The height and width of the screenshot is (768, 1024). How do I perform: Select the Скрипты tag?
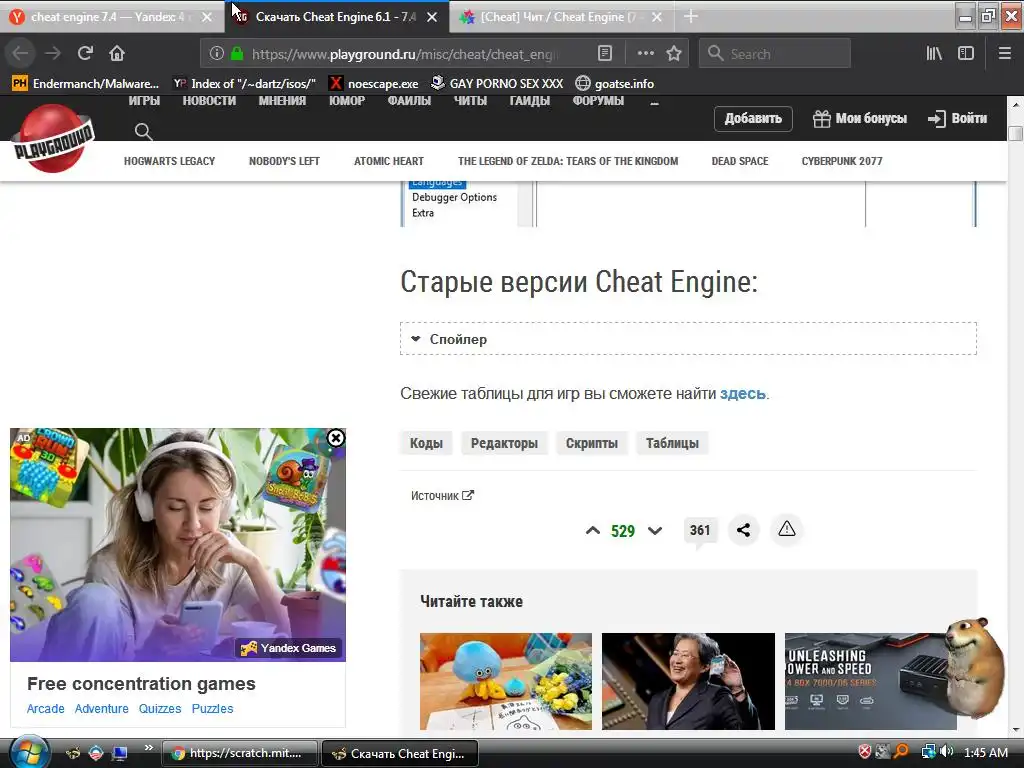tap(592, 443)
